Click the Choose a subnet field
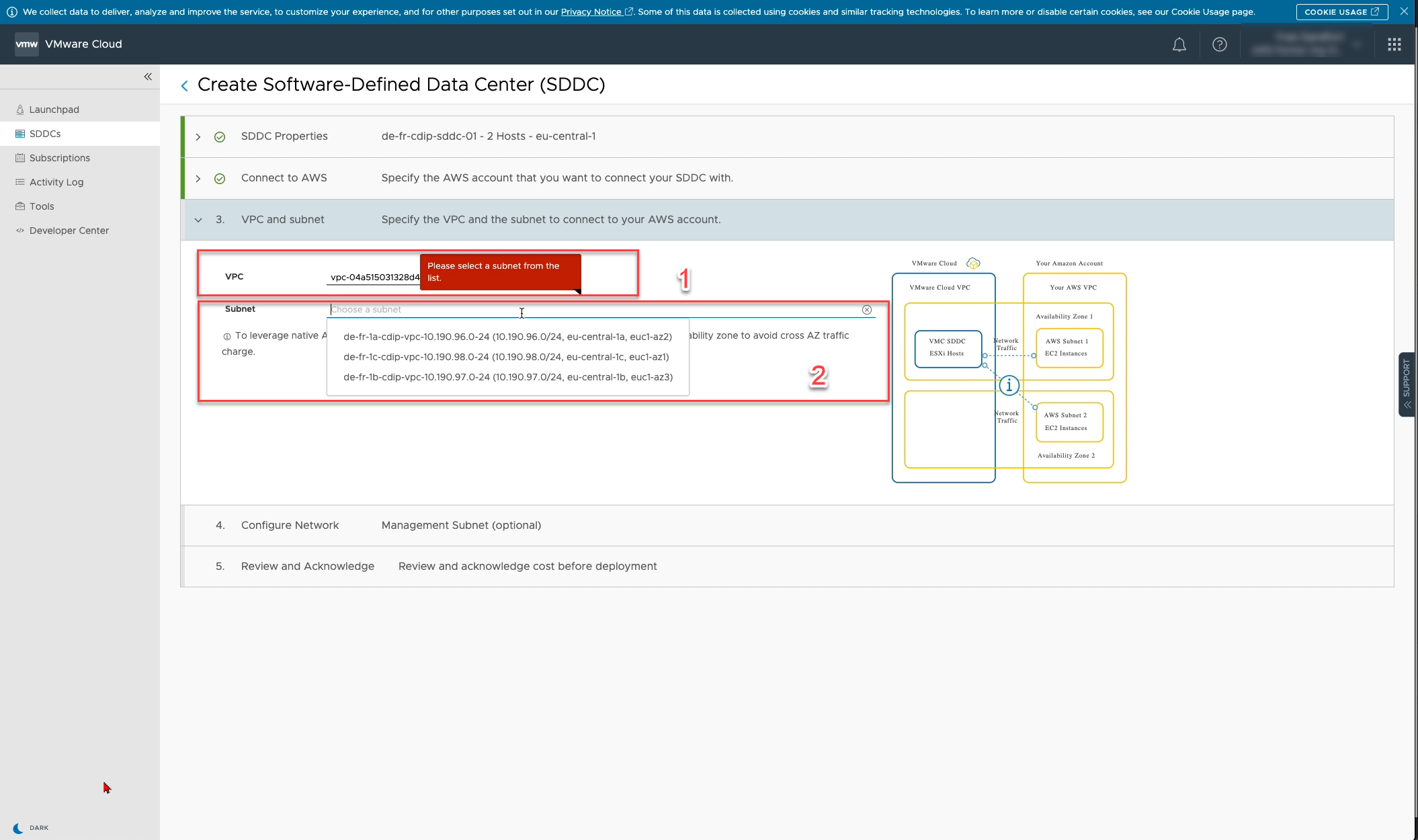 click(x=601, y=310)
